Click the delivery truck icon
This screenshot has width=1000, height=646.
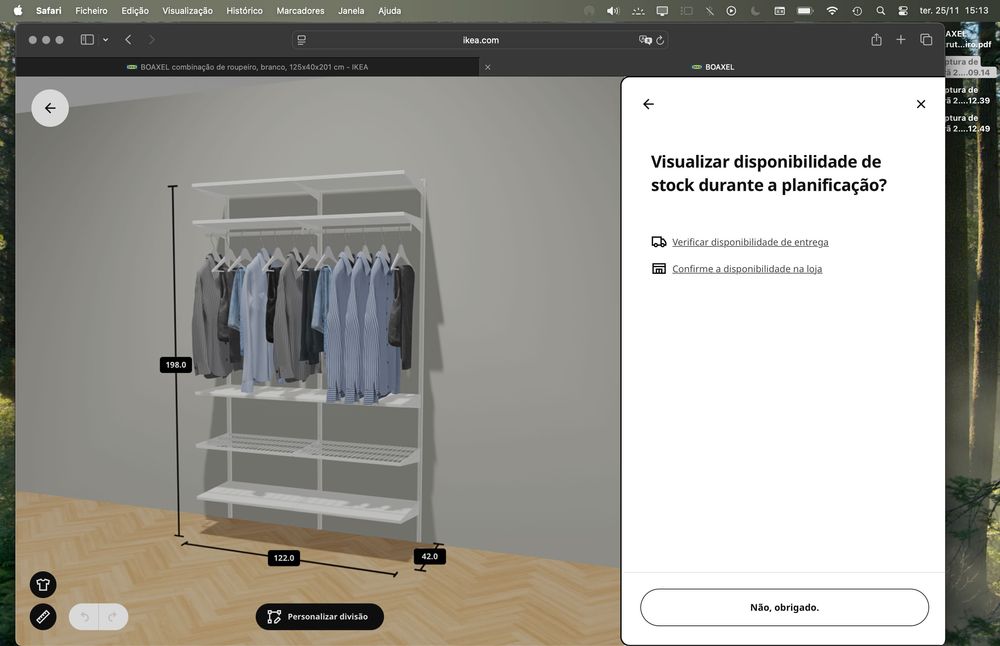[659, 242]
